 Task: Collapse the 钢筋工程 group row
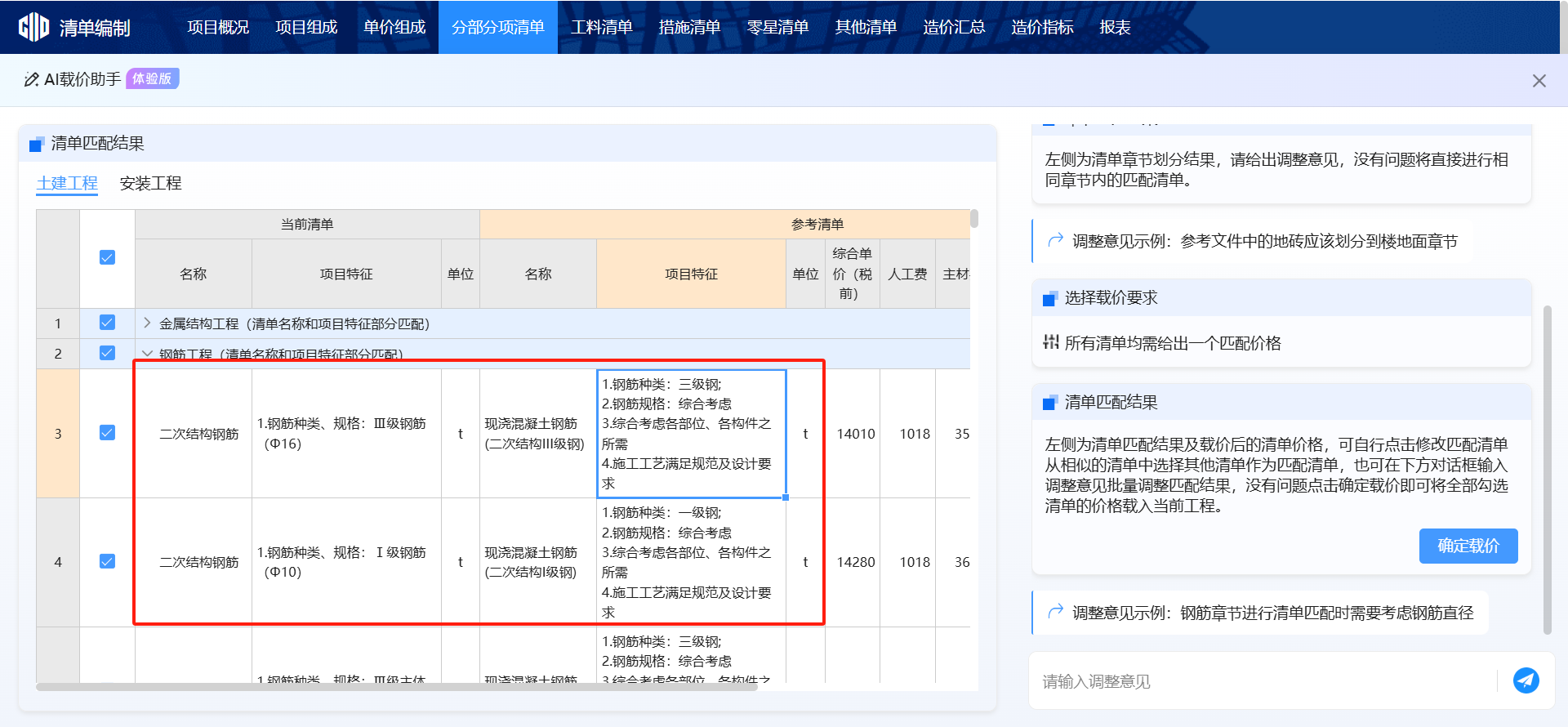[147, 354]
